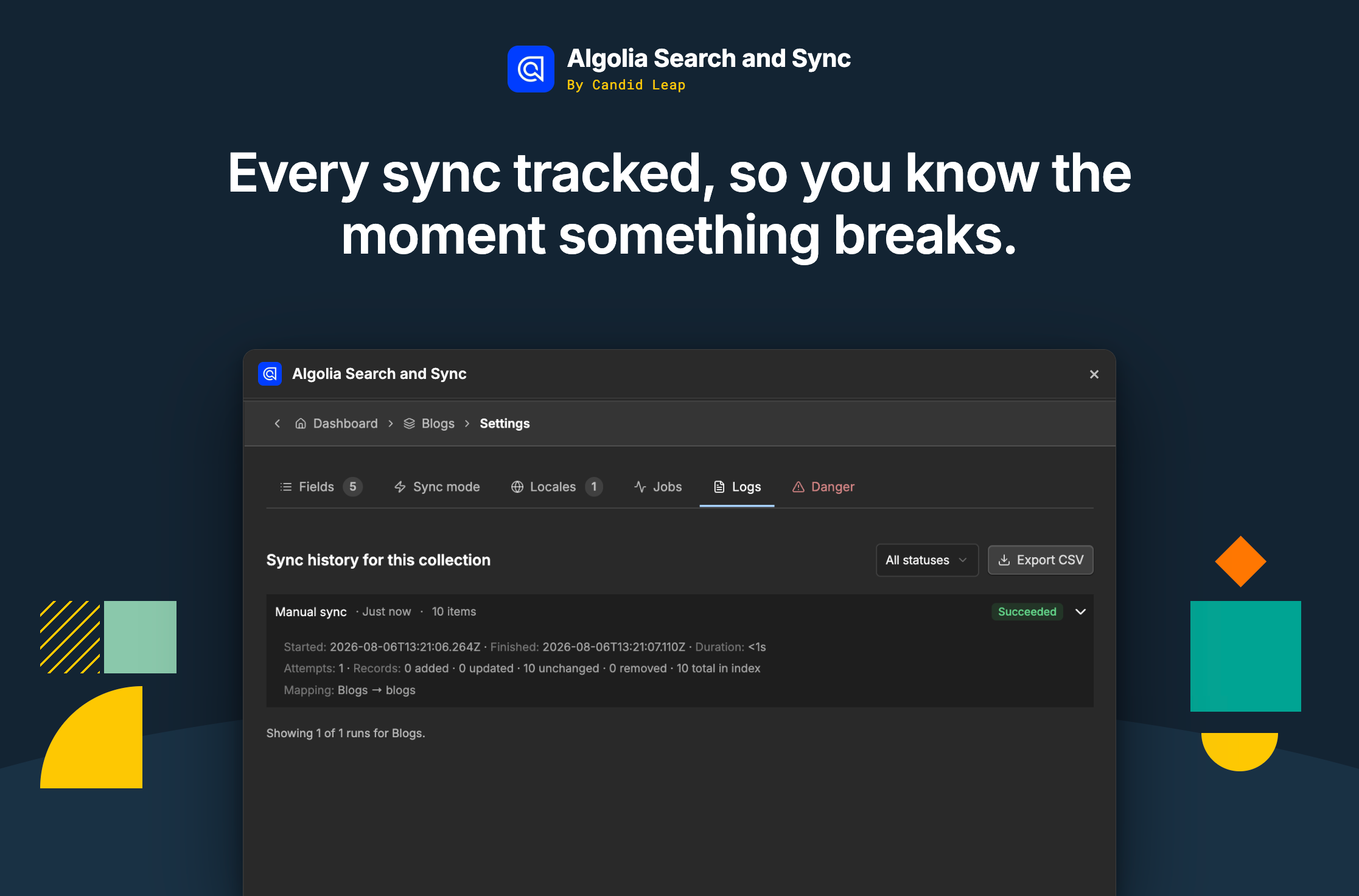Click the back arrow in breadcrumb bar
This screenshot has height=896, width=1359.
tap(278, 423)
